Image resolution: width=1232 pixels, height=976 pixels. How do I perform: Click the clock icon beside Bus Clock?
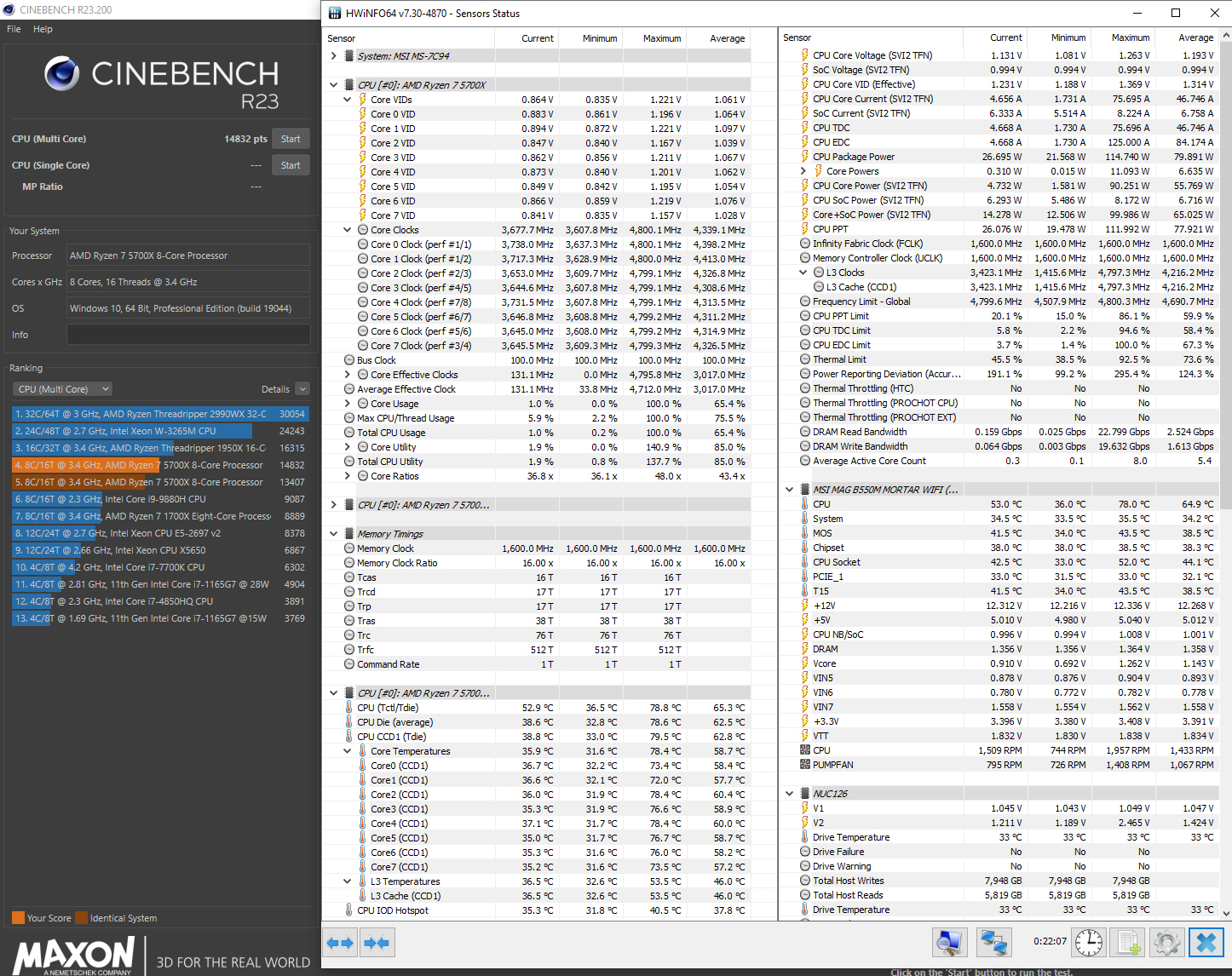349,360
